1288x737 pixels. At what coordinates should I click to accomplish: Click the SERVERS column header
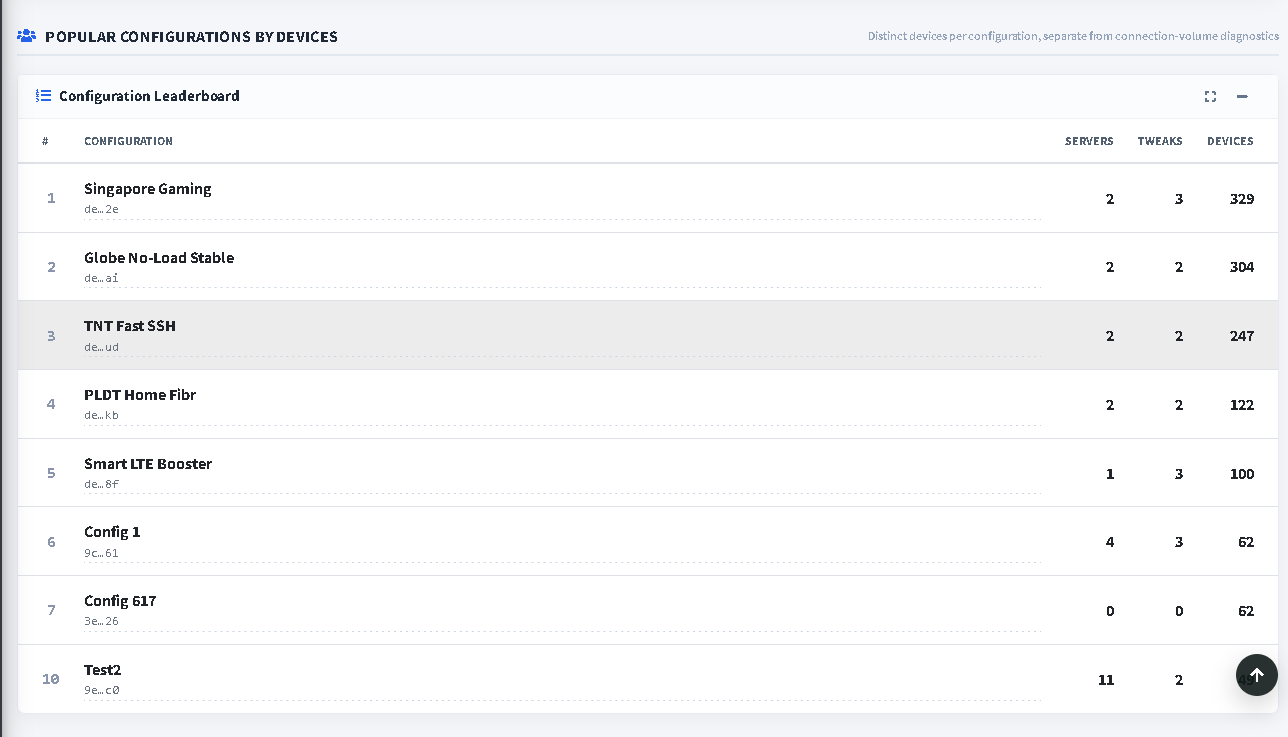click(x=1089, y=141)
